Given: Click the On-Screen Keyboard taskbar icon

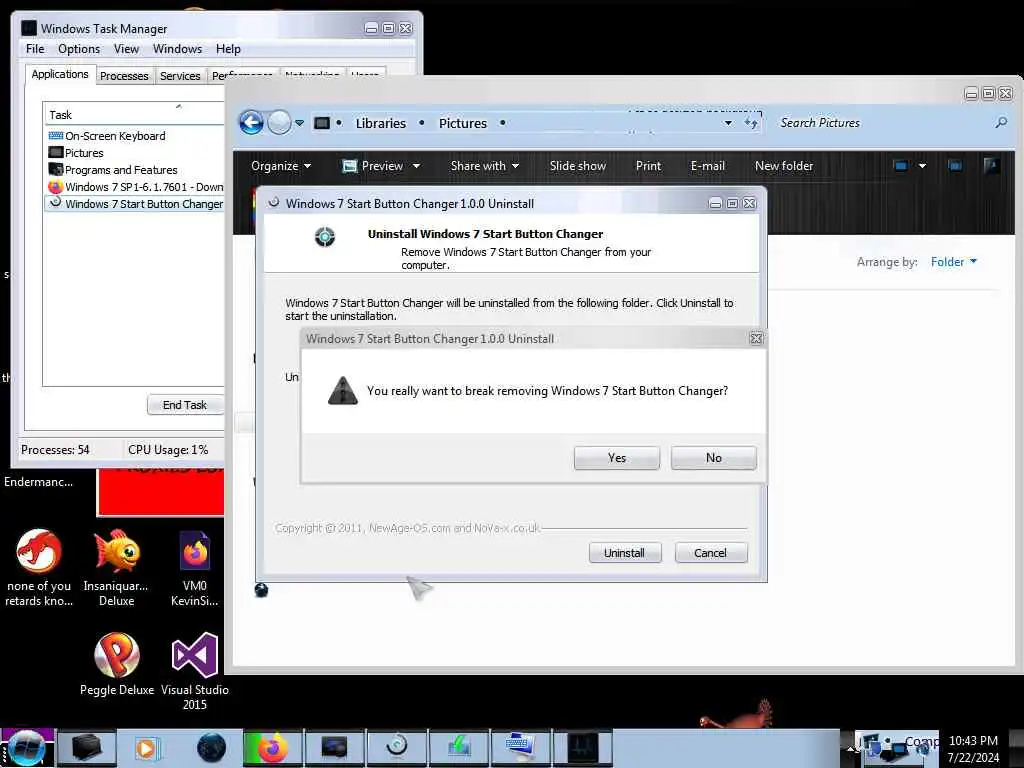Looking at the screenshot, I should (520, 748).
